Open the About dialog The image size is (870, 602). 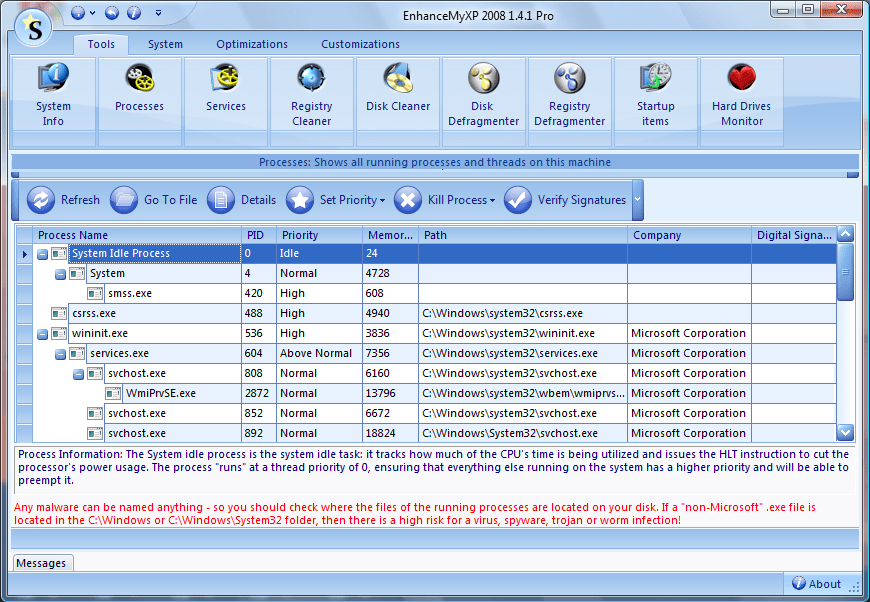(x=820, y=584)
